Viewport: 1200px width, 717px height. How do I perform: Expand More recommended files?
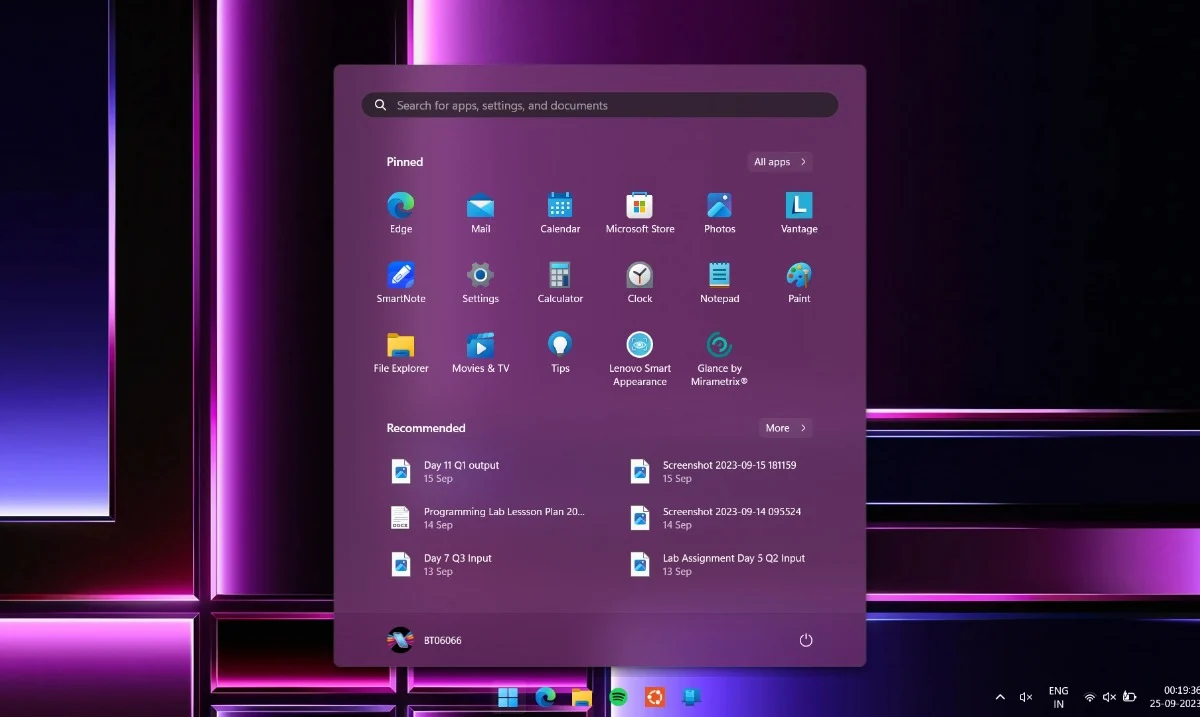point(785,428)
